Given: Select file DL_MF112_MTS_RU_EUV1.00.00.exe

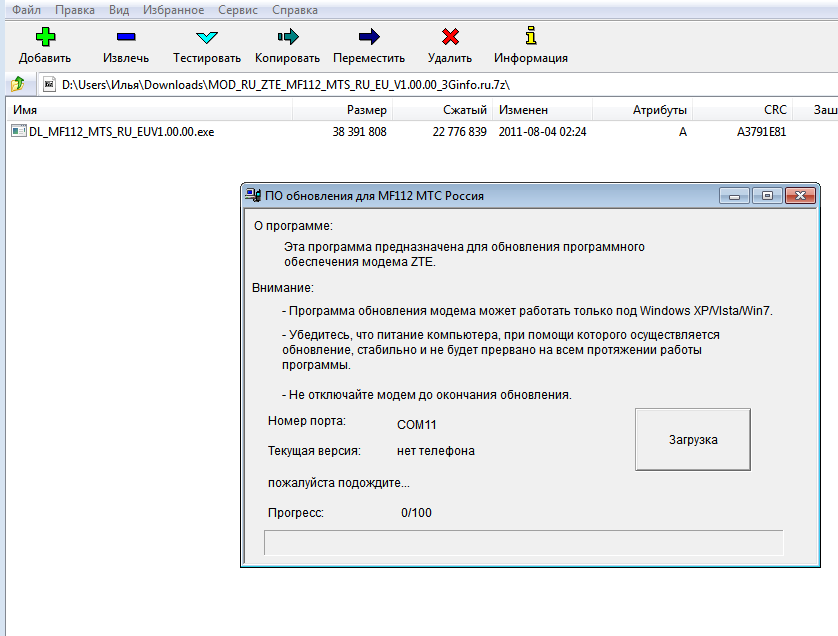Looking at the screenshot, I should tap(121, 131).
